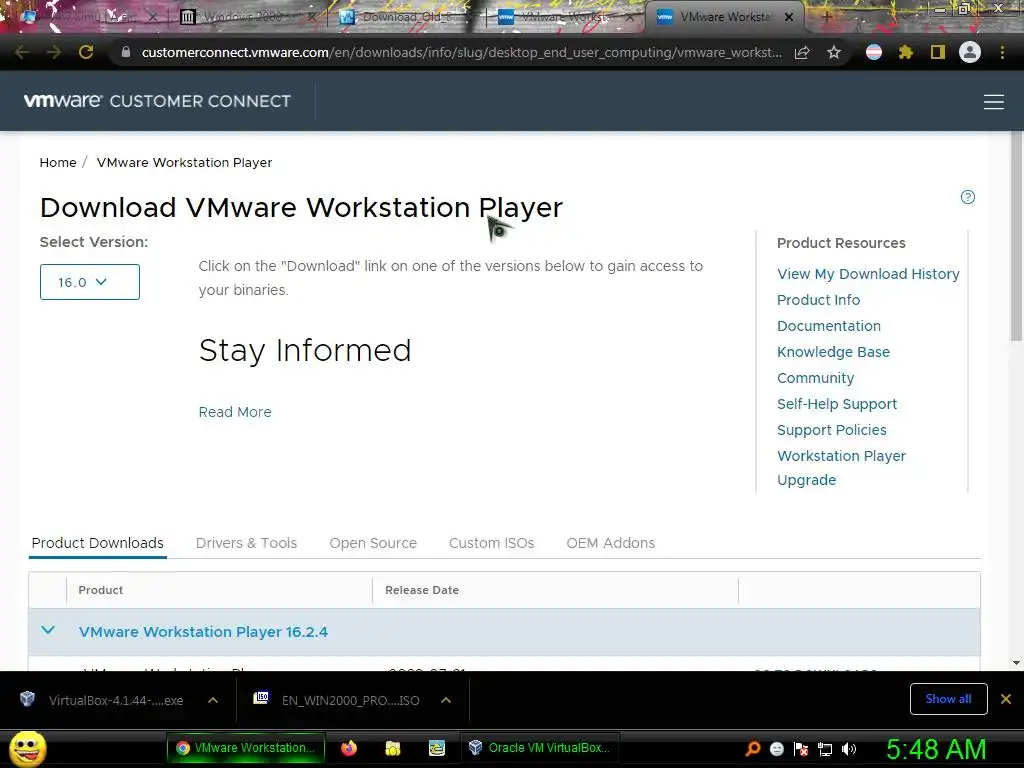
Task: Click the Read More link
Action: click(x=235, y=412)
